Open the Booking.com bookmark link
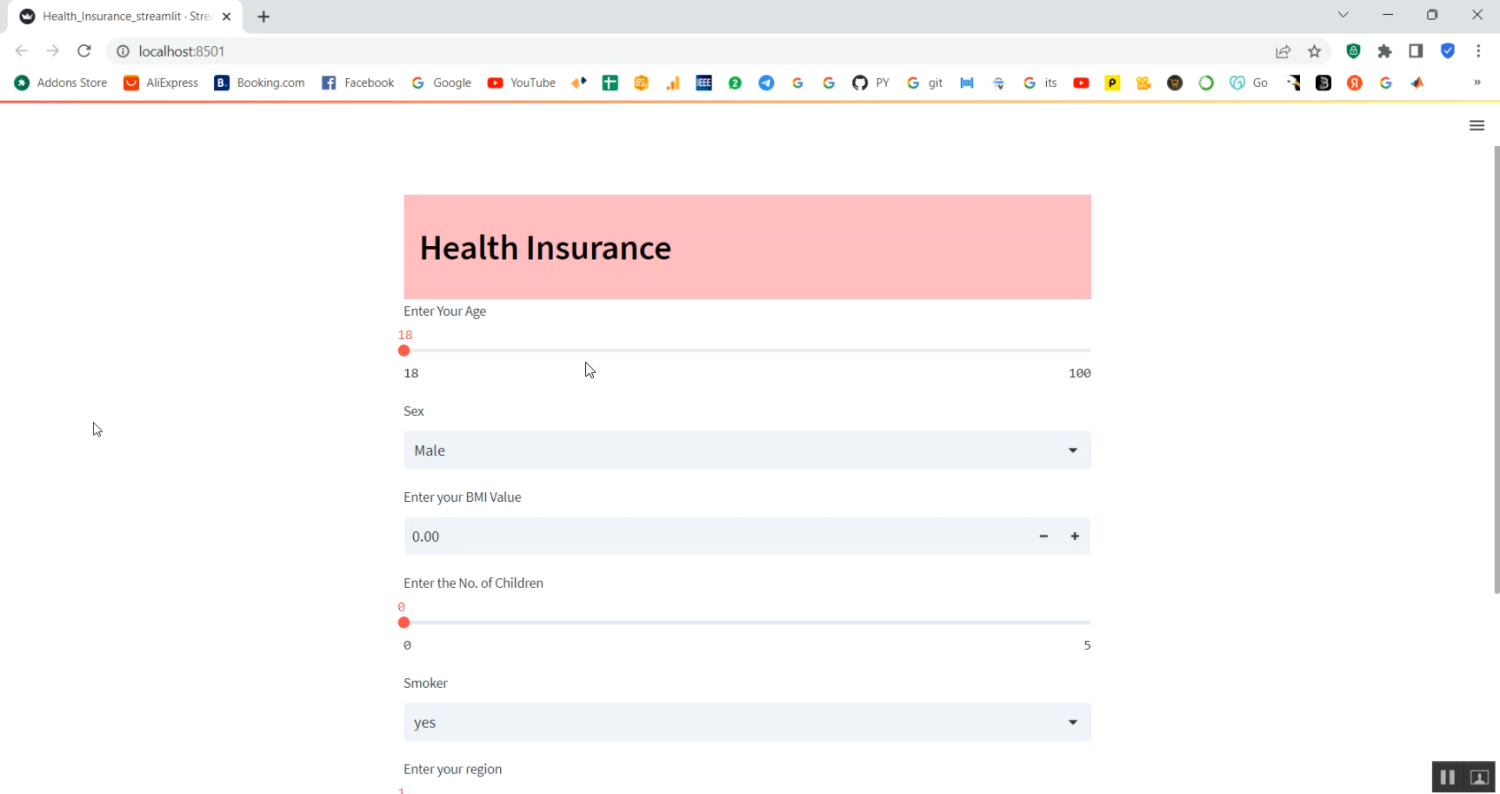Viewport: 1500px width, 794px height. point(260,83)
